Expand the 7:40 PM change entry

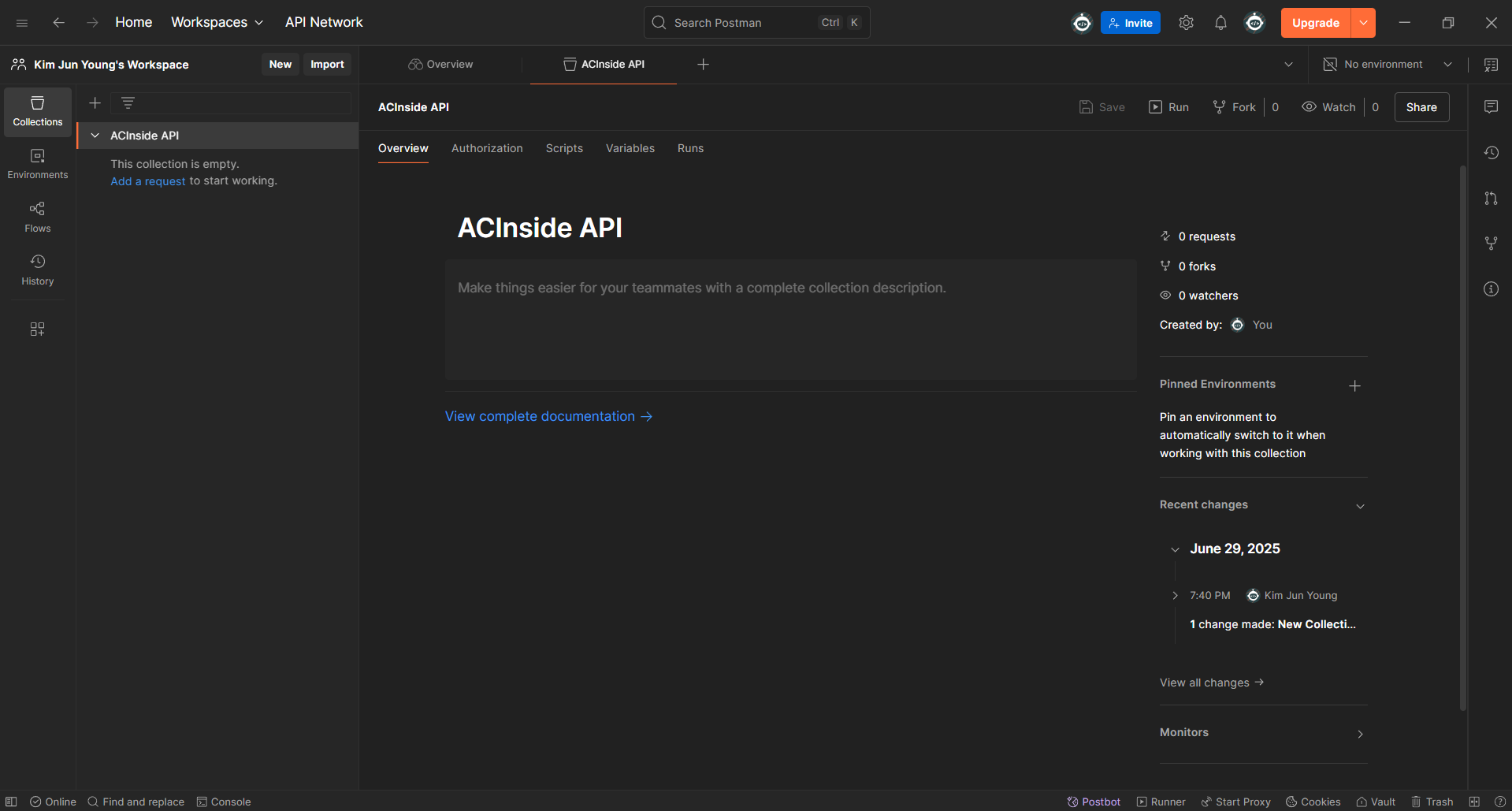1175,596
